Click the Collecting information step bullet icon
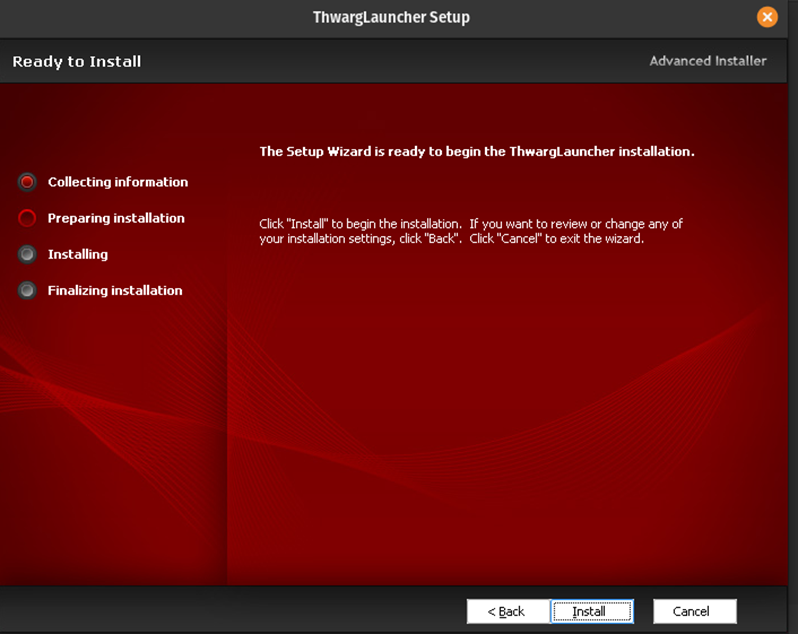The image size is (798, 634). point(27,182)
